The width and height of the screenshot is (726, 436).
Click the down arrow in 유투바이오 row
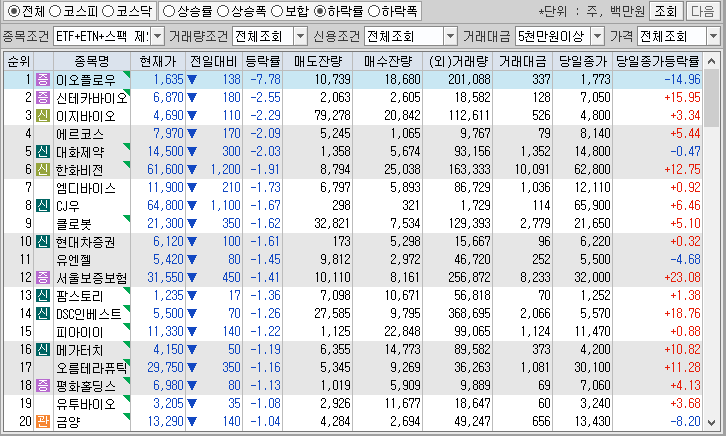(192, 404)
